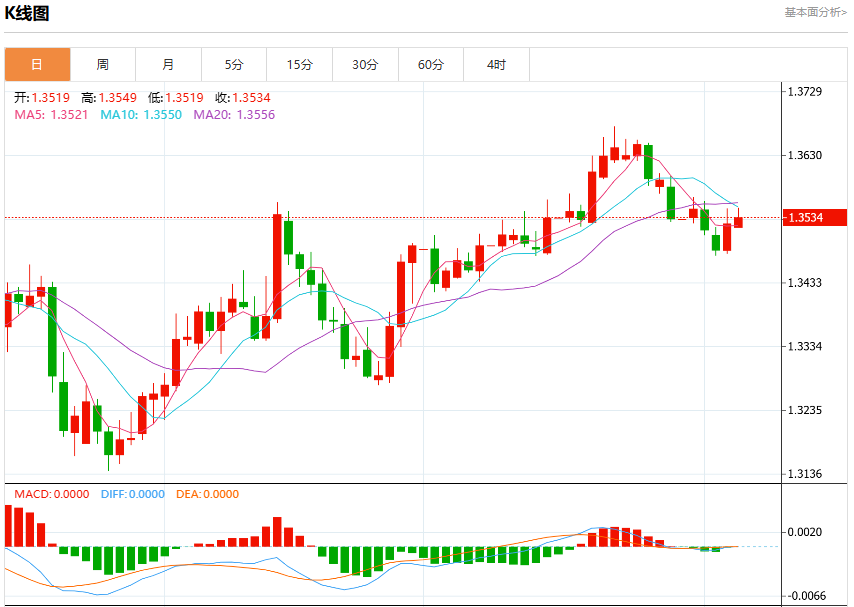Click the MA20 indicator label
Screen dimensions: 854x607
234,114
